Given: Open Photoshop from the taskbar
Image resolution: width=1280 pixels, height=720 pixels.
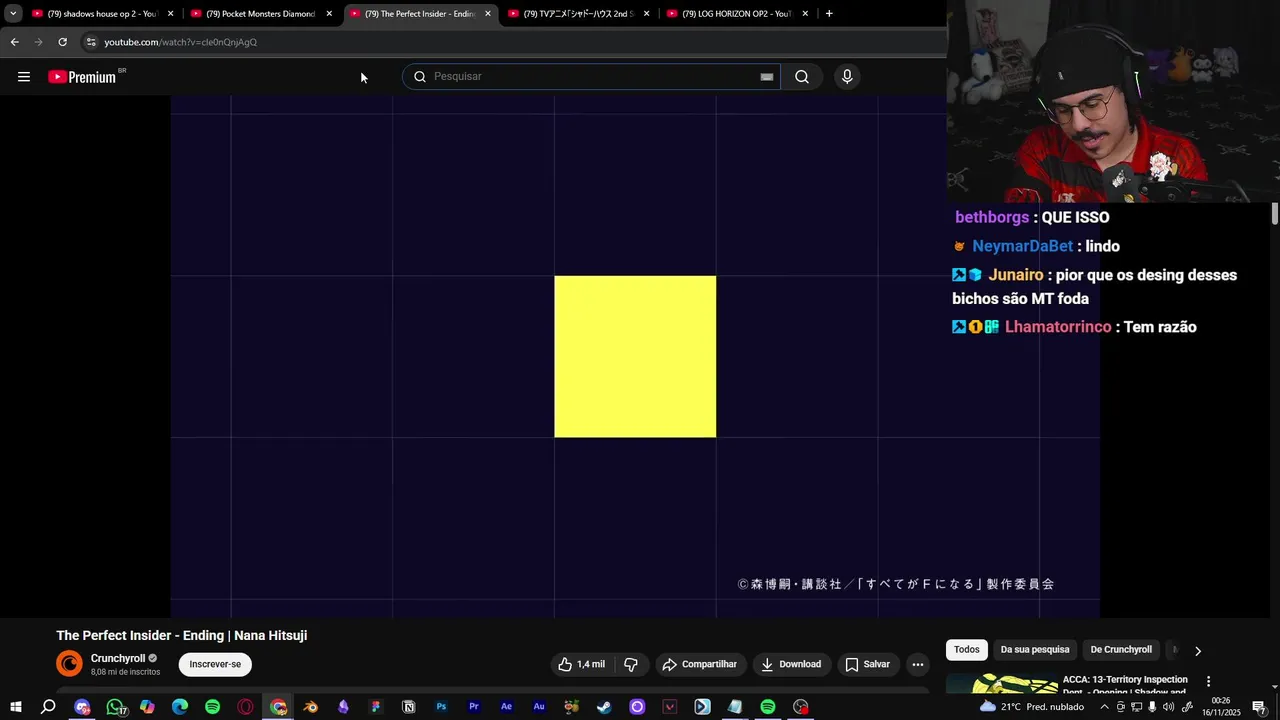Looking at the screenshot, I should coord(441,707).
